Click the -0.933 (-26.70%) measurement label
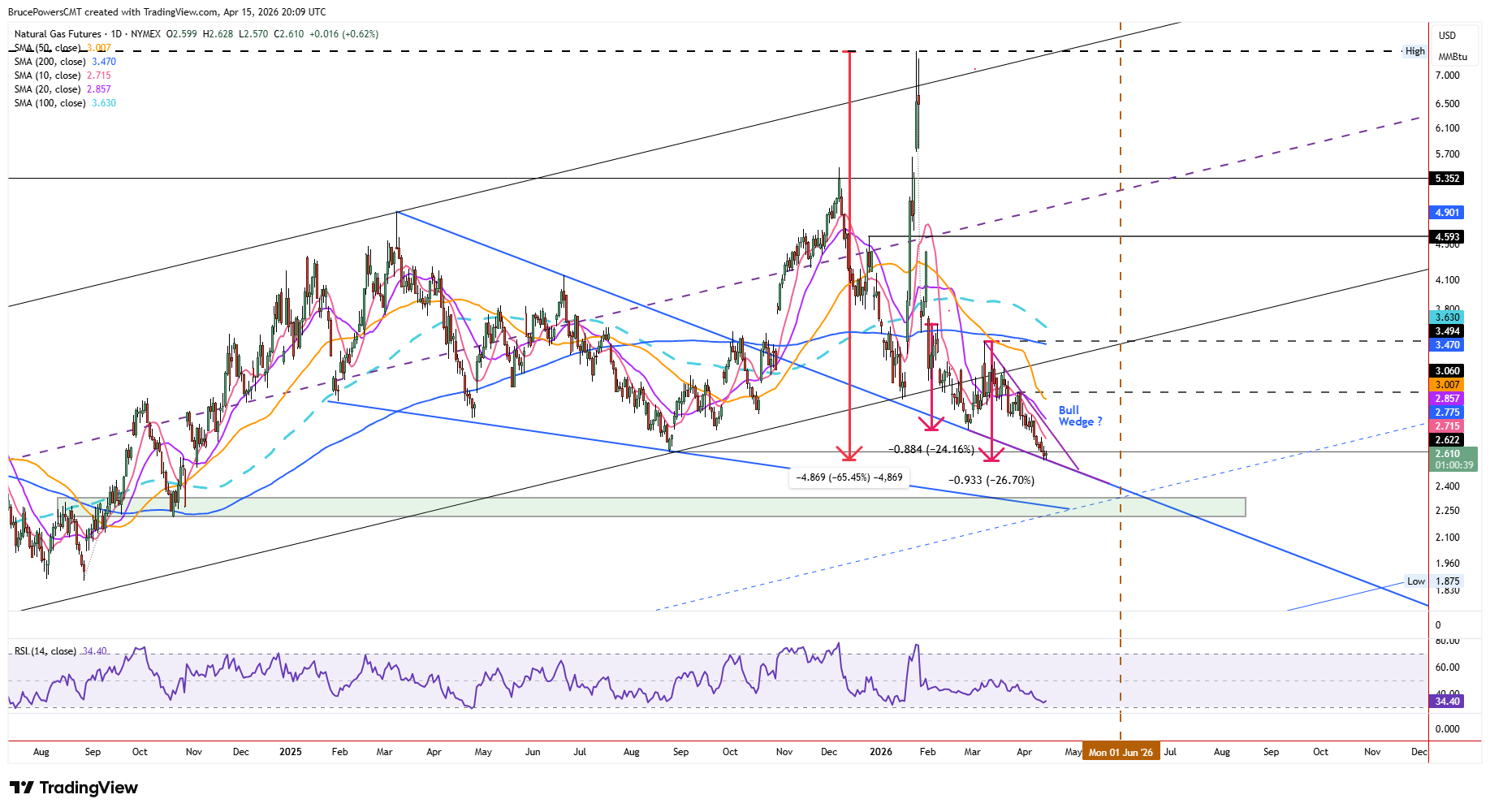Screen dimensions: 1490x812 [991, 481]
